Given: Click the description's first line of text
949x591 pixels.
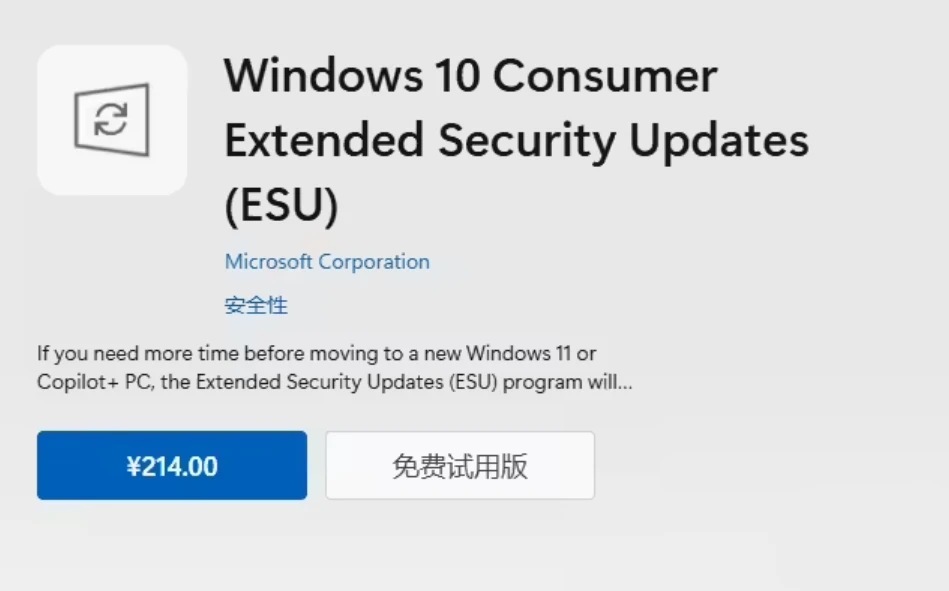Looking at the screenshot, I should coord(317,353).
